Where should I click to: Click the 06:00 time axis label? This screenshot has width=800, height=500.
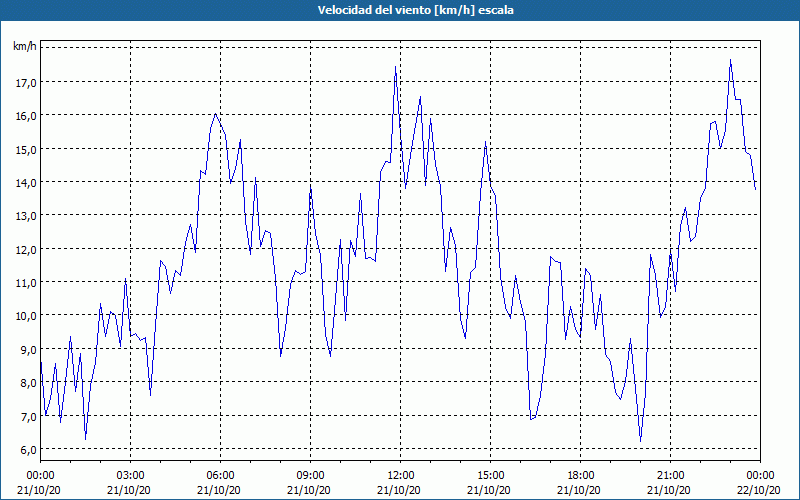pos(220,476)
